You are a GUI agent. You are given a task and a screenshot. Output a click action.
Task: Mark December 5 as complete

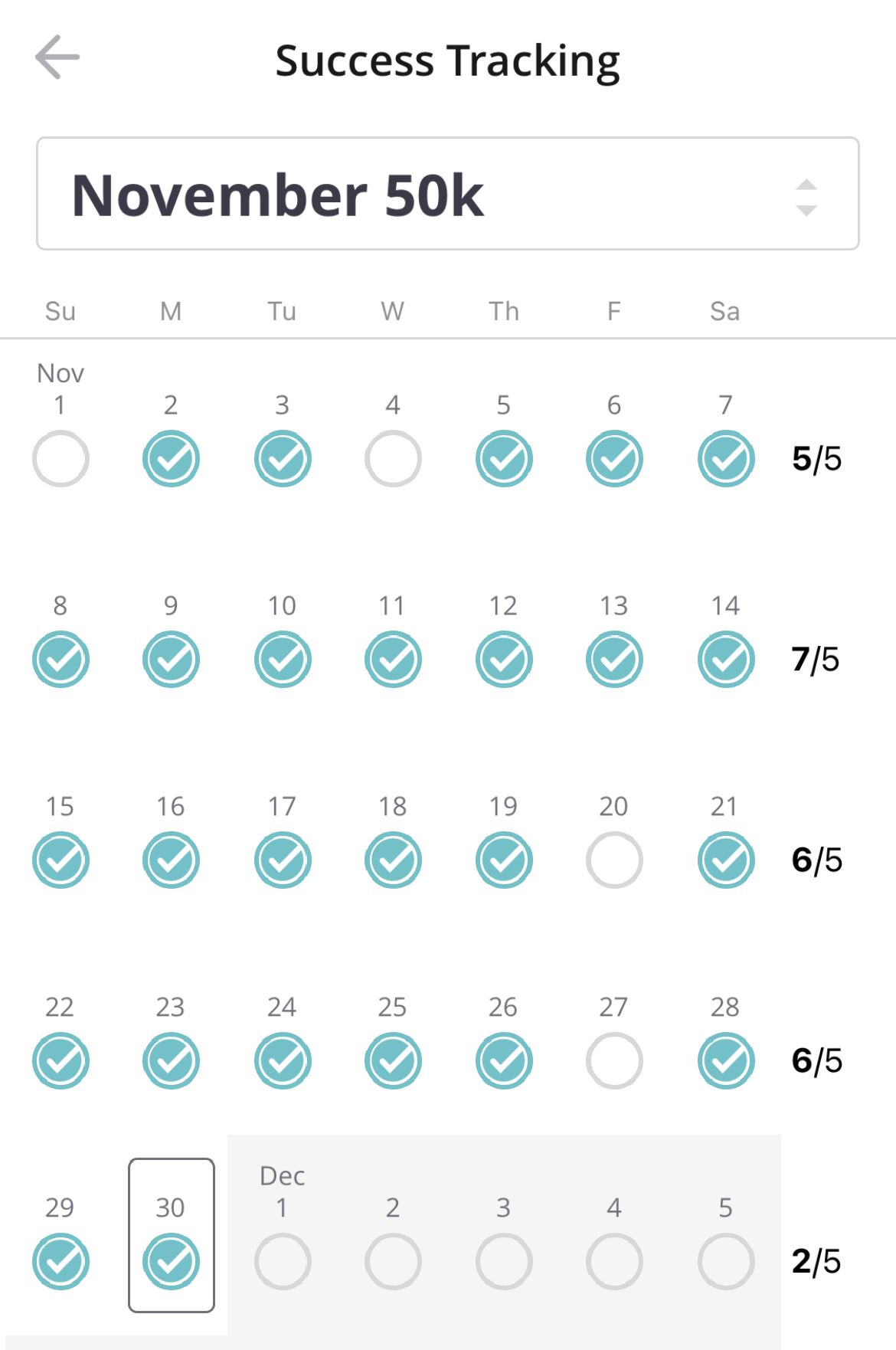pyautogui.click(x=726, y=1262)
